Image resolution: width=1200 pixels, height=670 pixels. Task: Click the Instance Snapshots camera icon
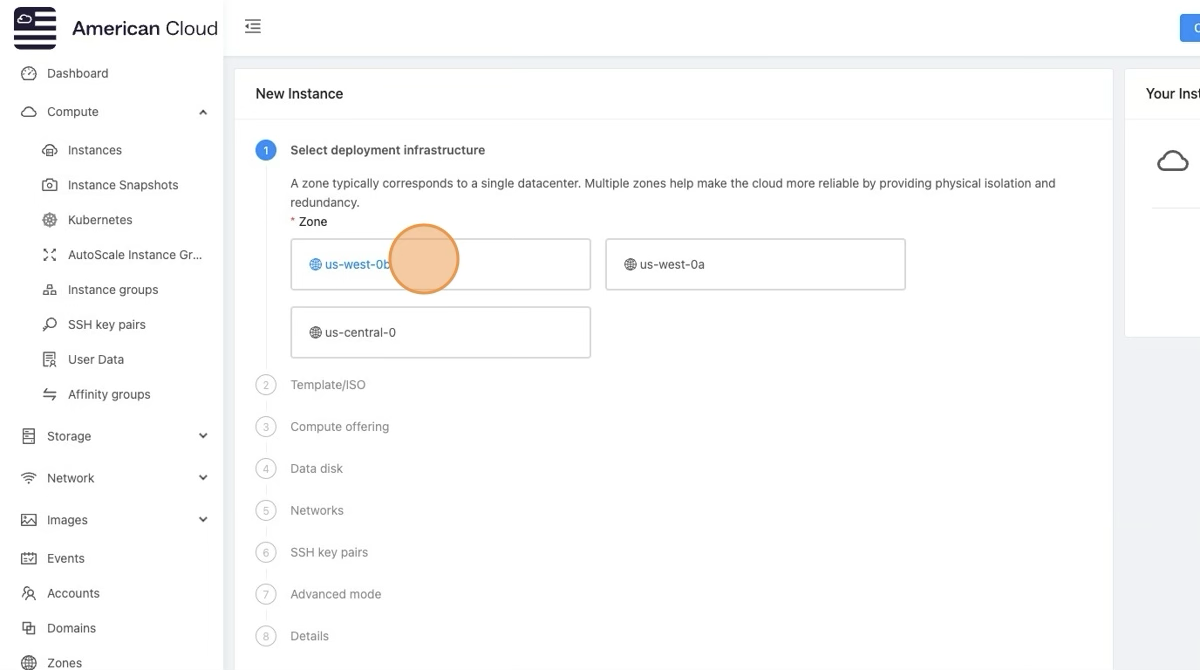tap(50, 185)
